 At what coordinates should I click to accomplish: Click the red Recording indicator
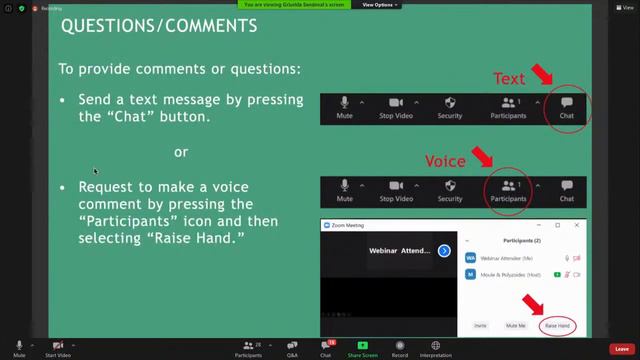[48, 8]
